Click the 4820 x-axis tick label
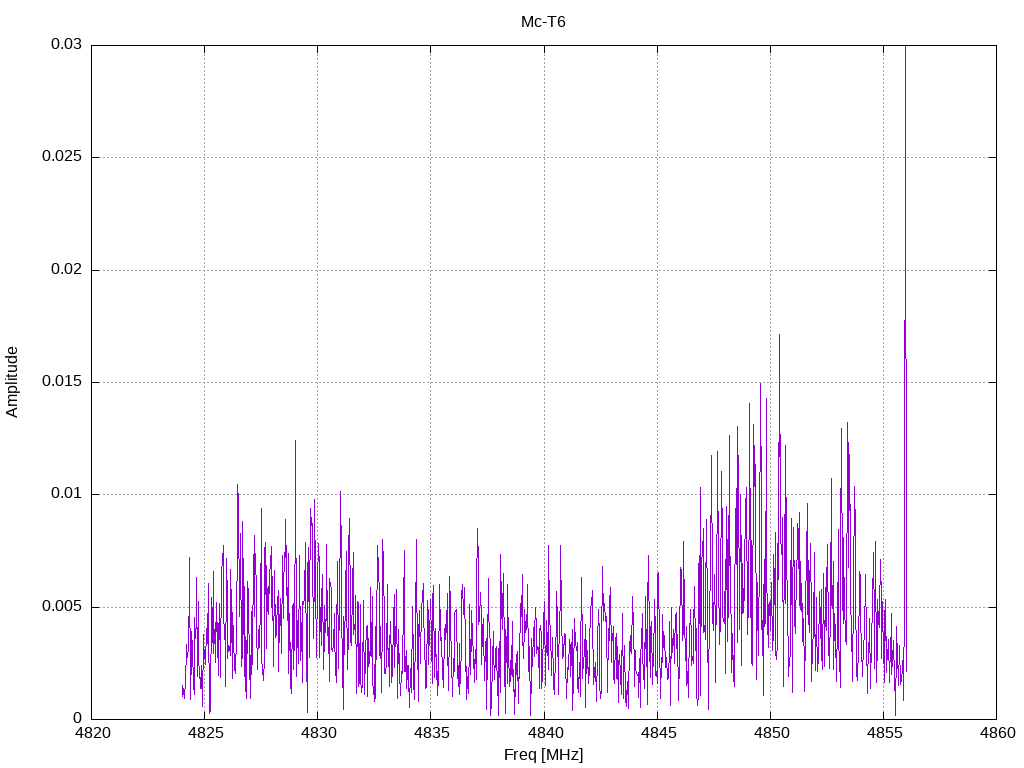The height and width of the screenshot is (768, 1024). click(x=92, y=733)
